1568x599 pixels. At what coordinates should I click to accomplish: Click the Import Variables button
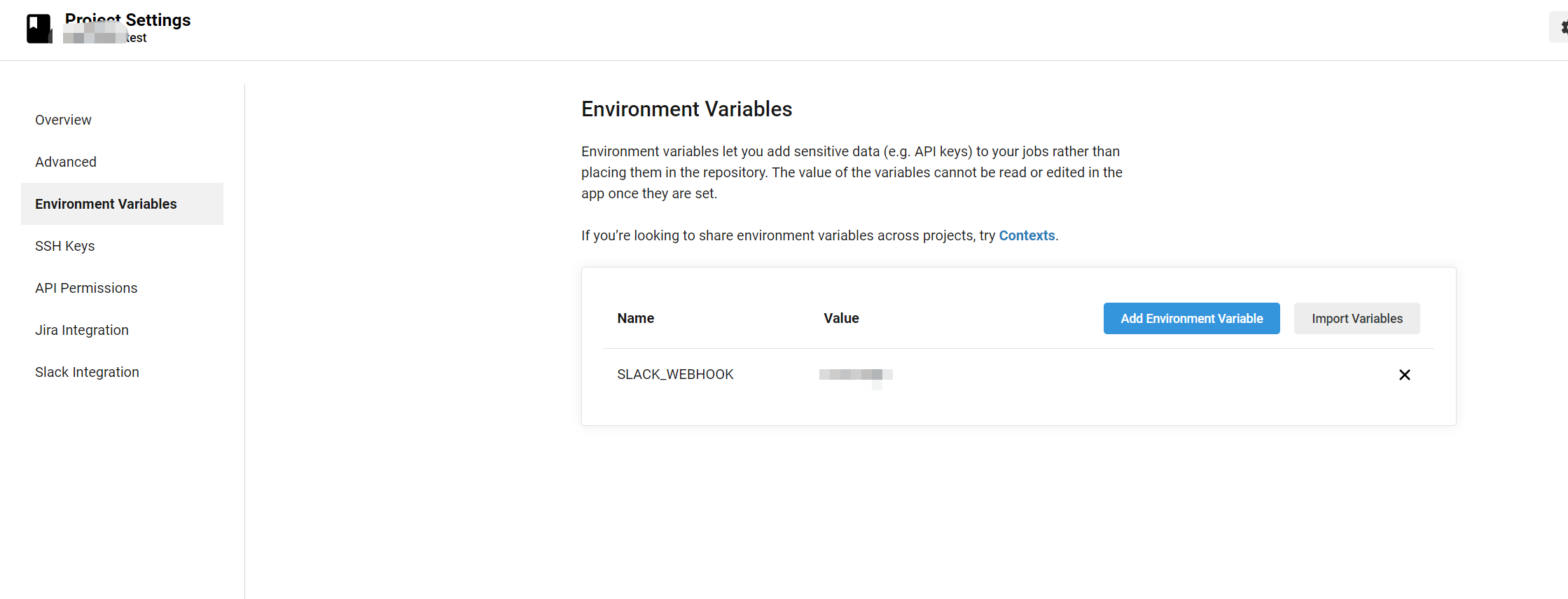[1357, 318]
